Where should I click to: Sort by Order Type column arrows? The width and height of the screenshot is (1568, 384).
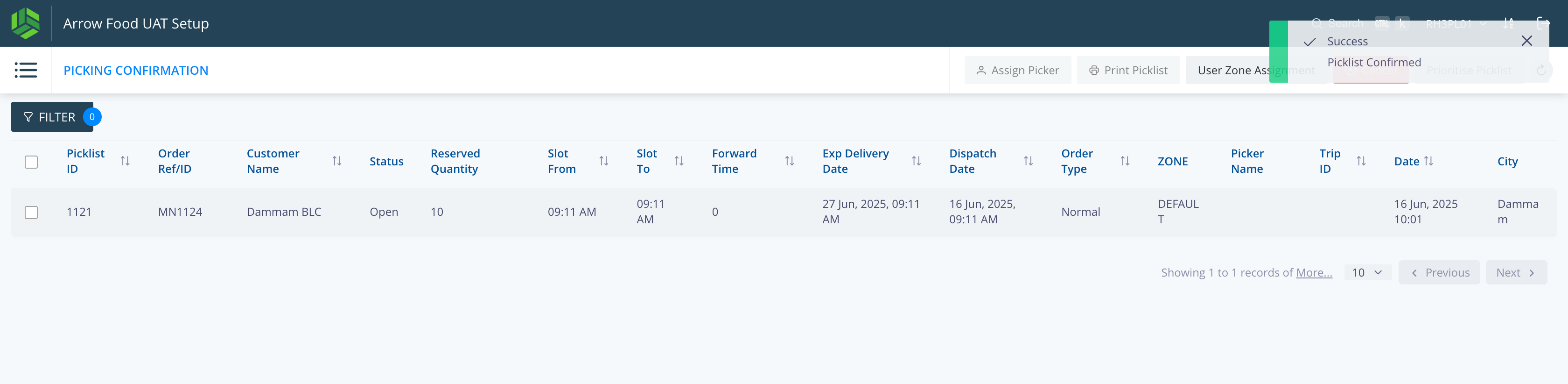pos(1125,161)
